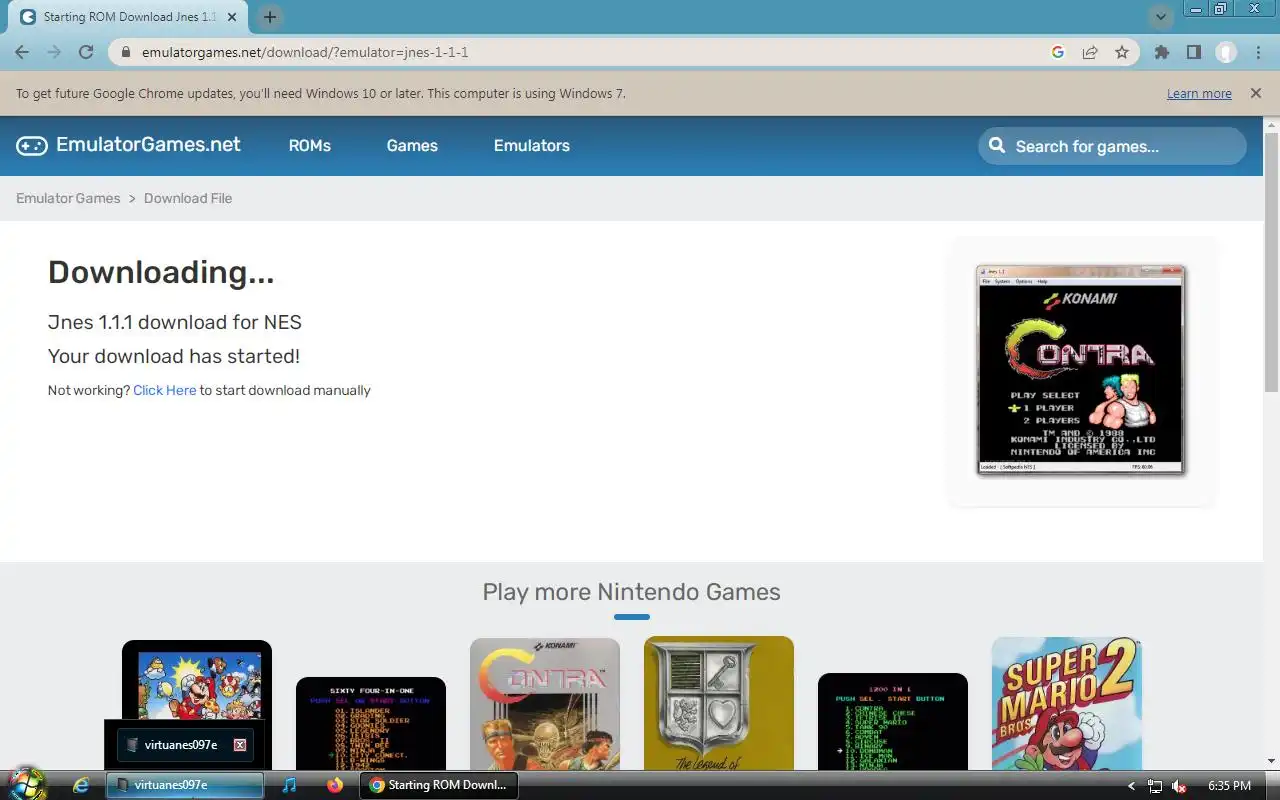The image size is (1280, 800).
Task: Go forward in browser history
Action: (54, 52)
